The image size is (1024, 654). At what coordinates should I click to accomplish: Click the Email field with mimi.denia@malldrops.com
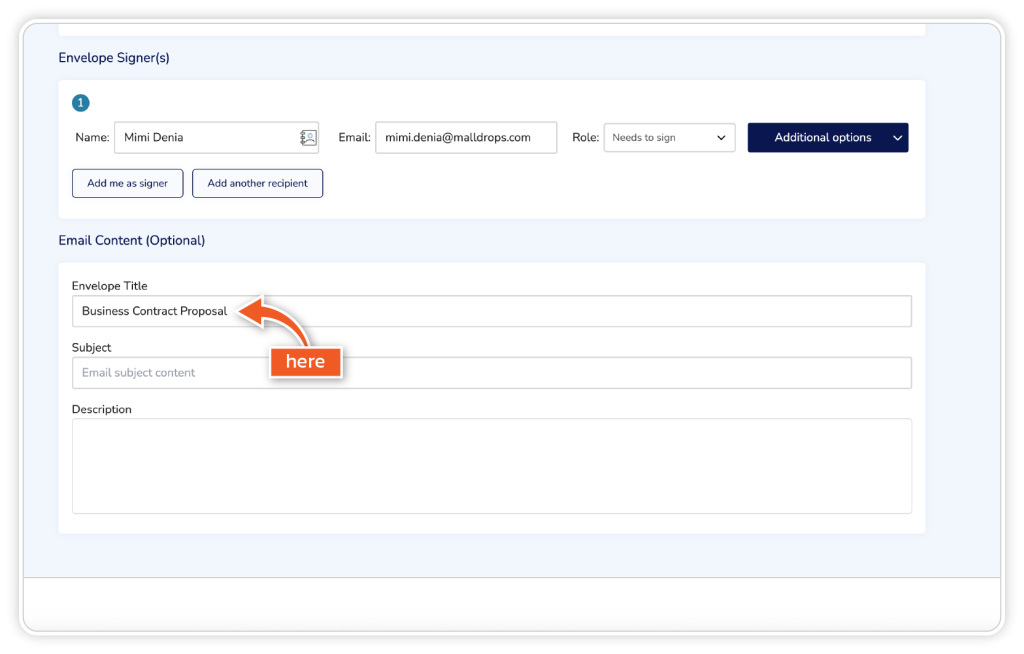click(x=465, y=138)
